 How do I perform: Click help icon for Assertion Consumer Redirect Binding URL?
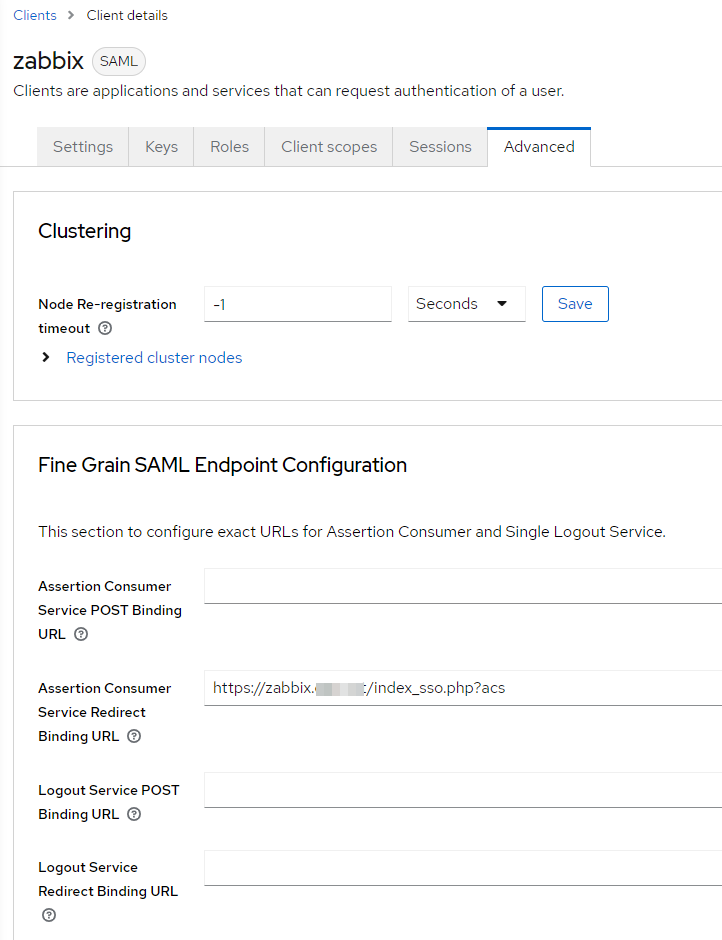tap(134, 736)
